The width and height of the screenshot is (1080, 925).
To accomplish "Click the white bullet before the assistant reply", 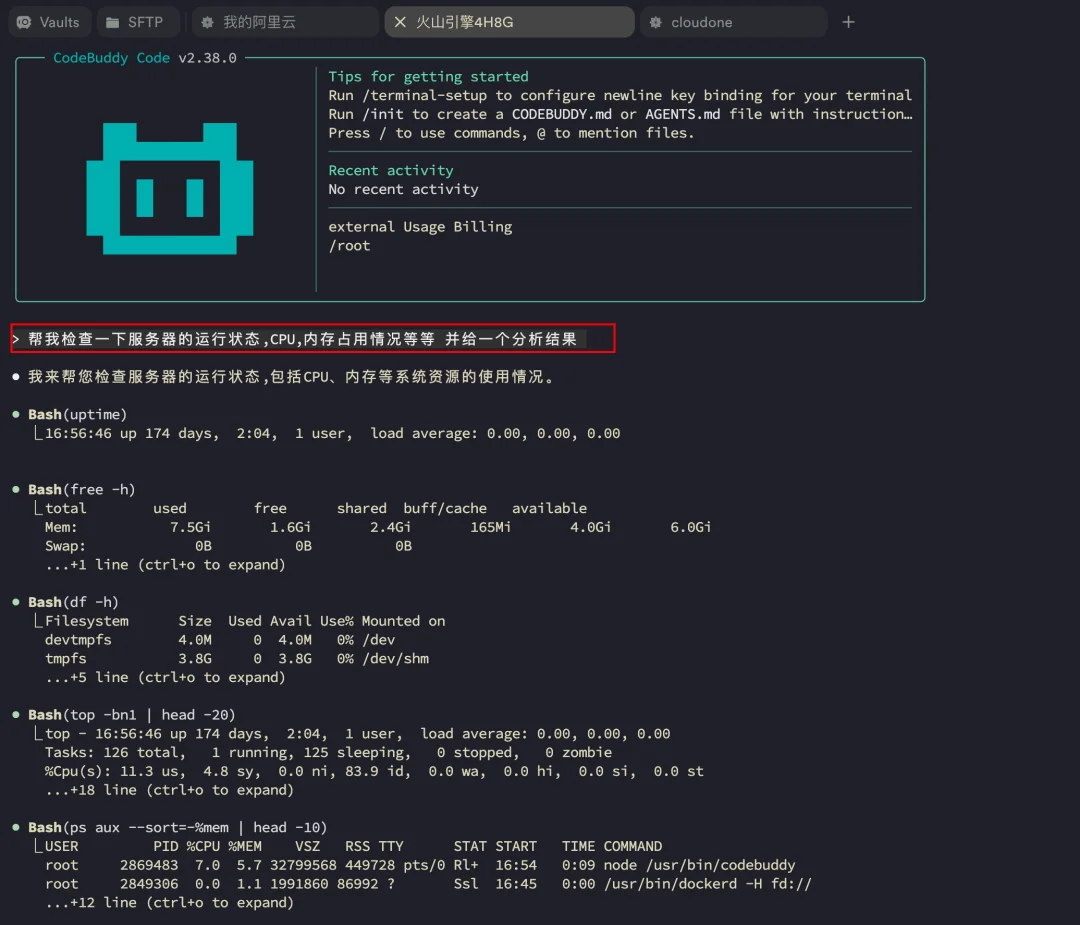I will [16, 378].
